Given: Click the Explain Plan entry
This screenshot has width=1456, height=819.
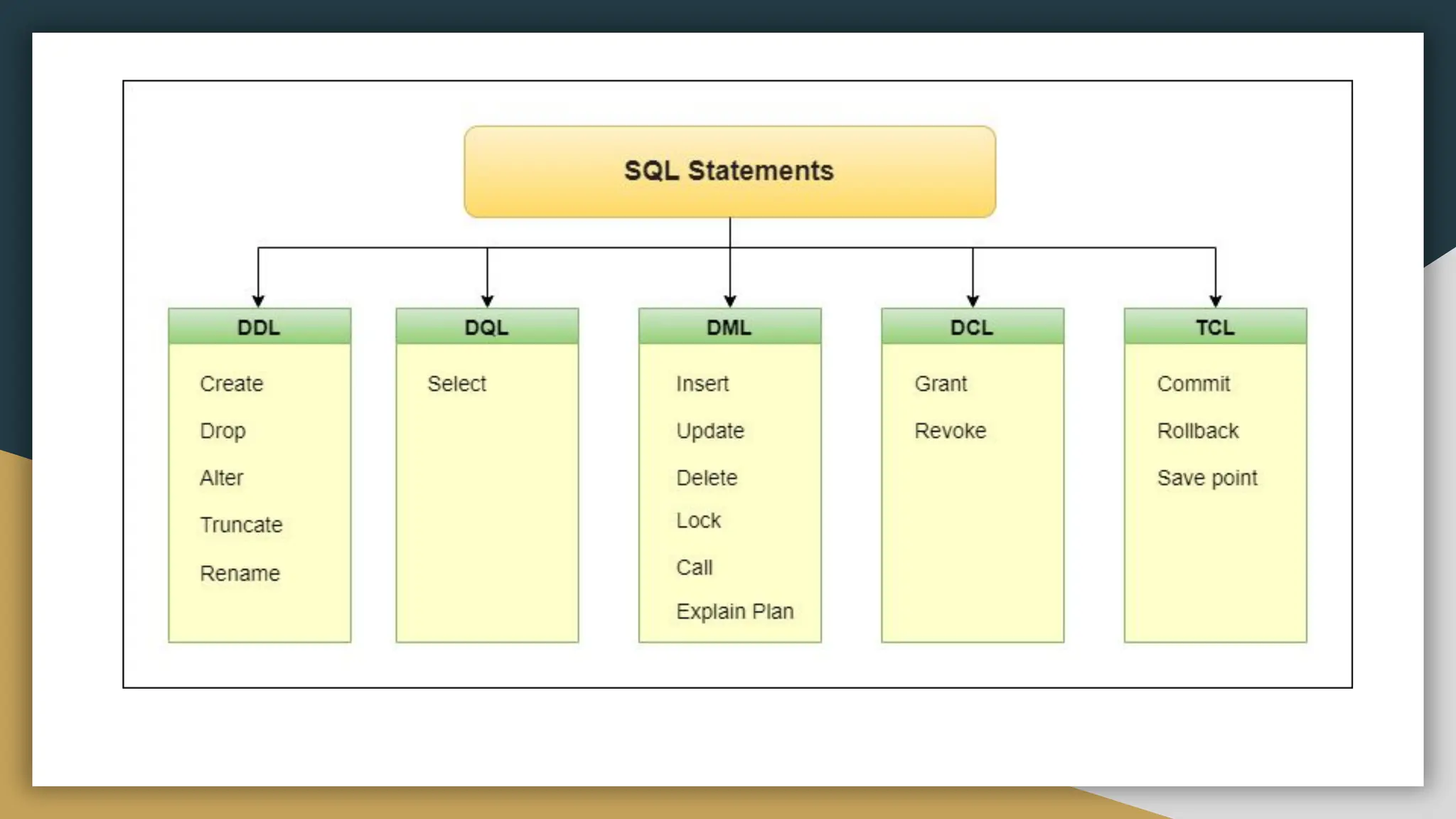Looking at the screenshot, I should tap(734, 611).
